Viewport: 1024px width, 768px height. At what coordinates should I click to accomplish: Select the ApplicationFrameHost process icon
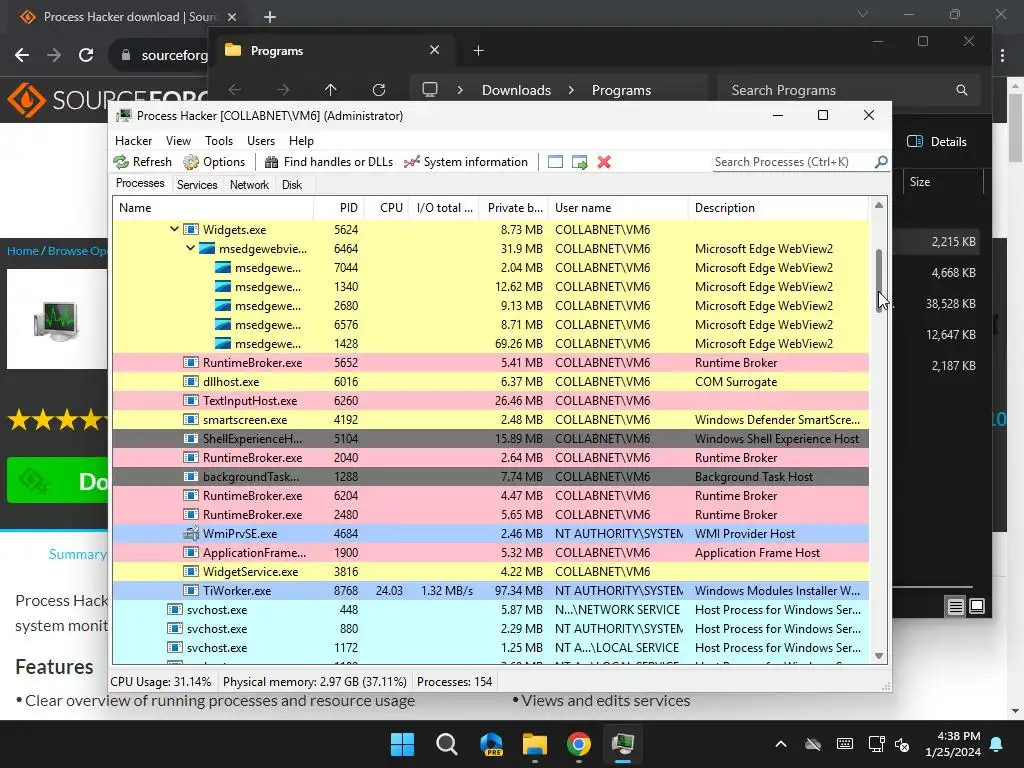191,552
